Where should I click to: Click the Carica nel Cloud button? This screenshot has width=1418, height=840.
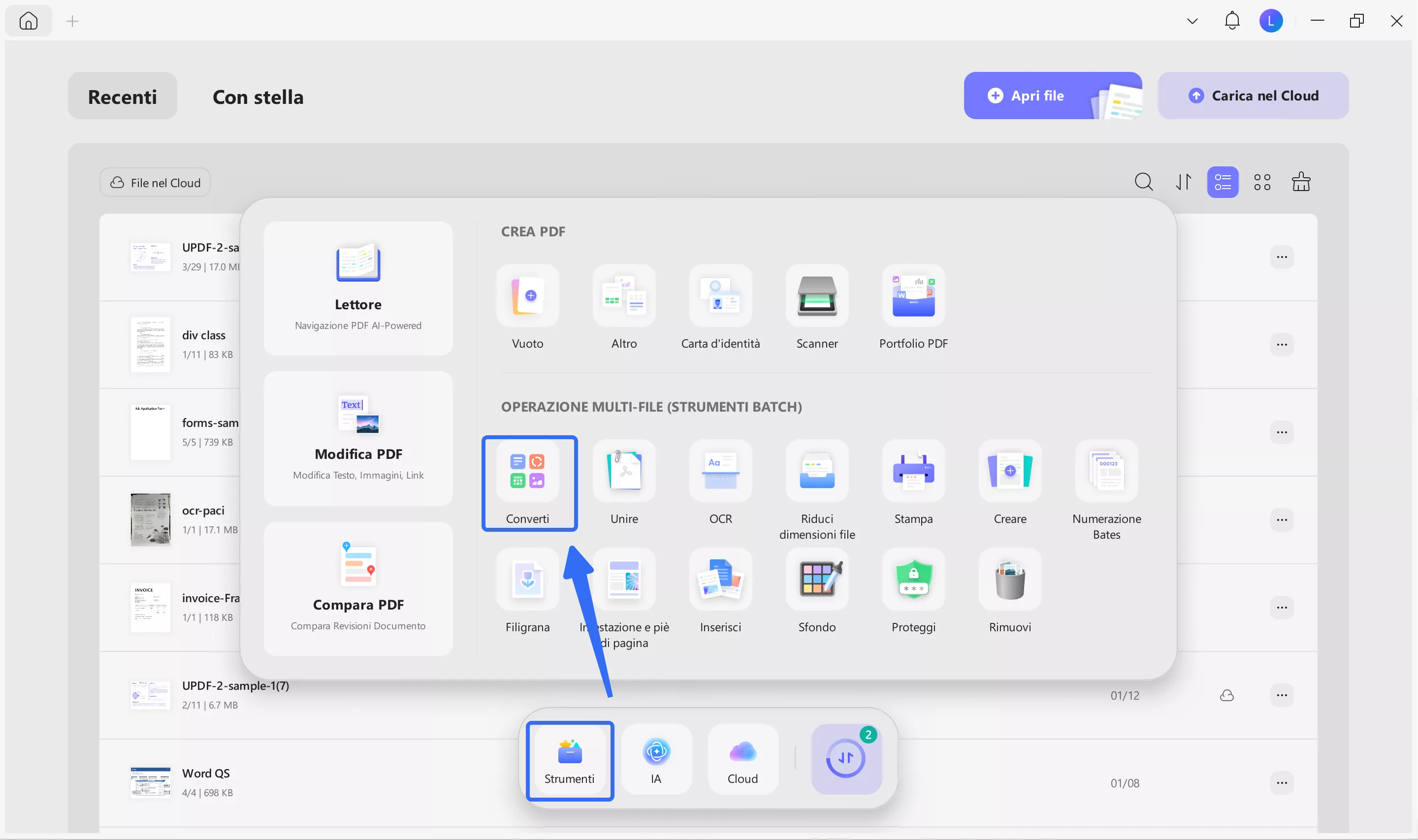tap(1253, 96)
